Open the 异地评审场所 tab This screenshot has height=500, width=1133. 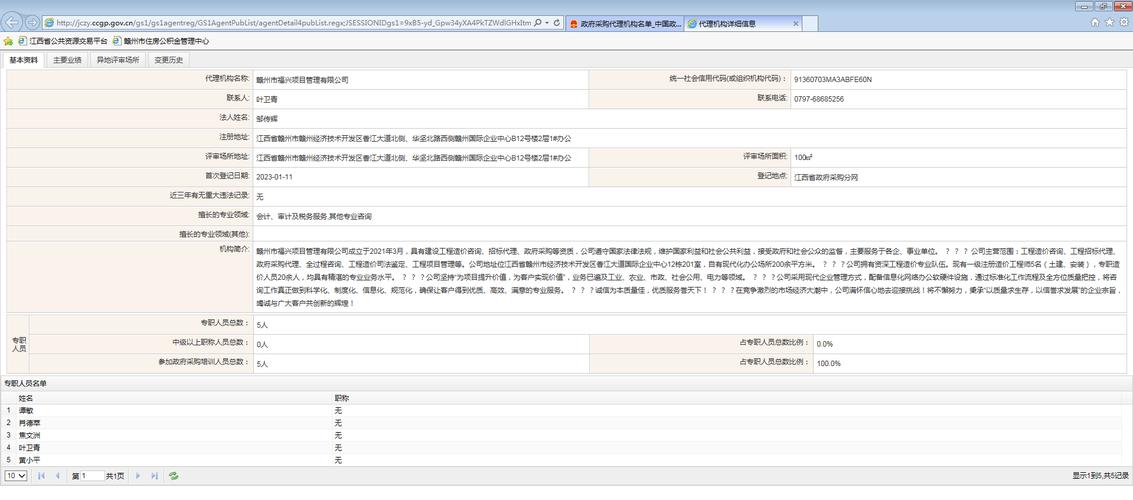118,60
